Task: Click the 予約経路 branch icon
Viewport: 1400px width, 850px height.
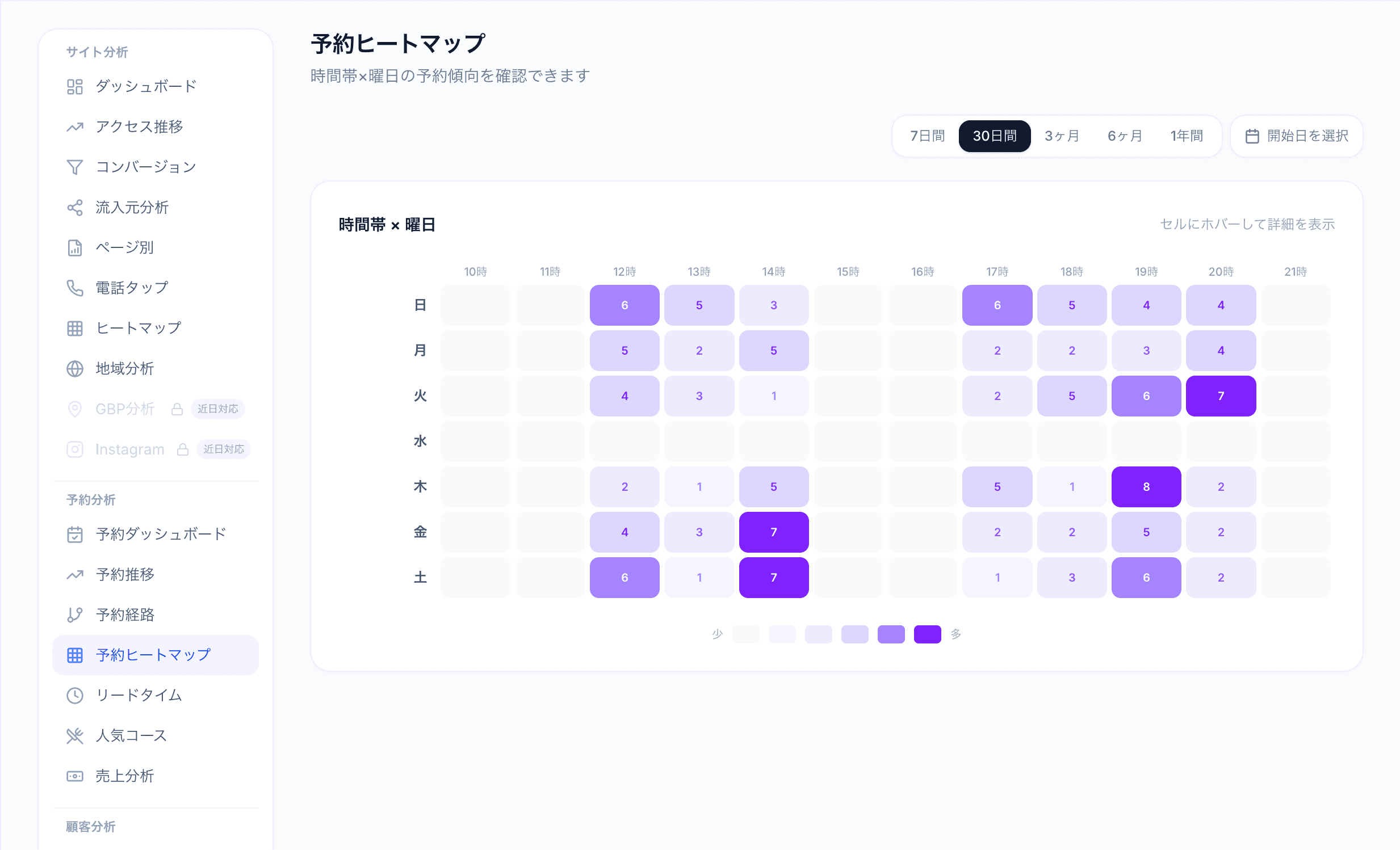Action: pos(74,615)
